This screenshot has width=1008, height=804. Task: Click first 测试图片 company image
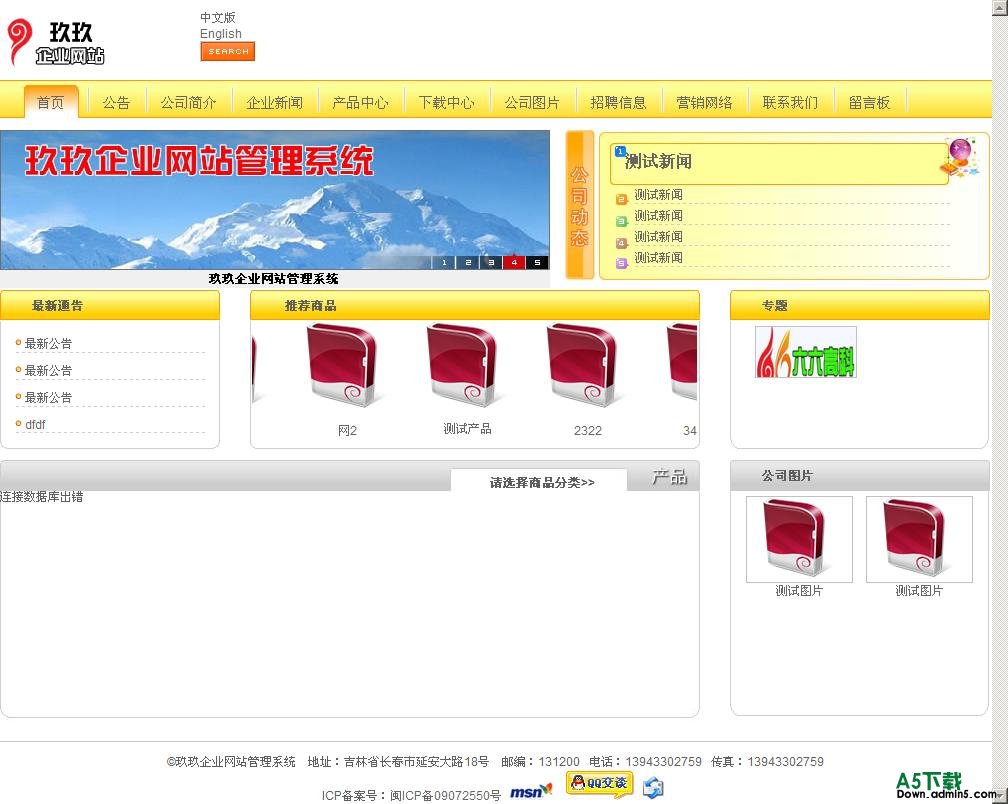(x=799, y=539)
